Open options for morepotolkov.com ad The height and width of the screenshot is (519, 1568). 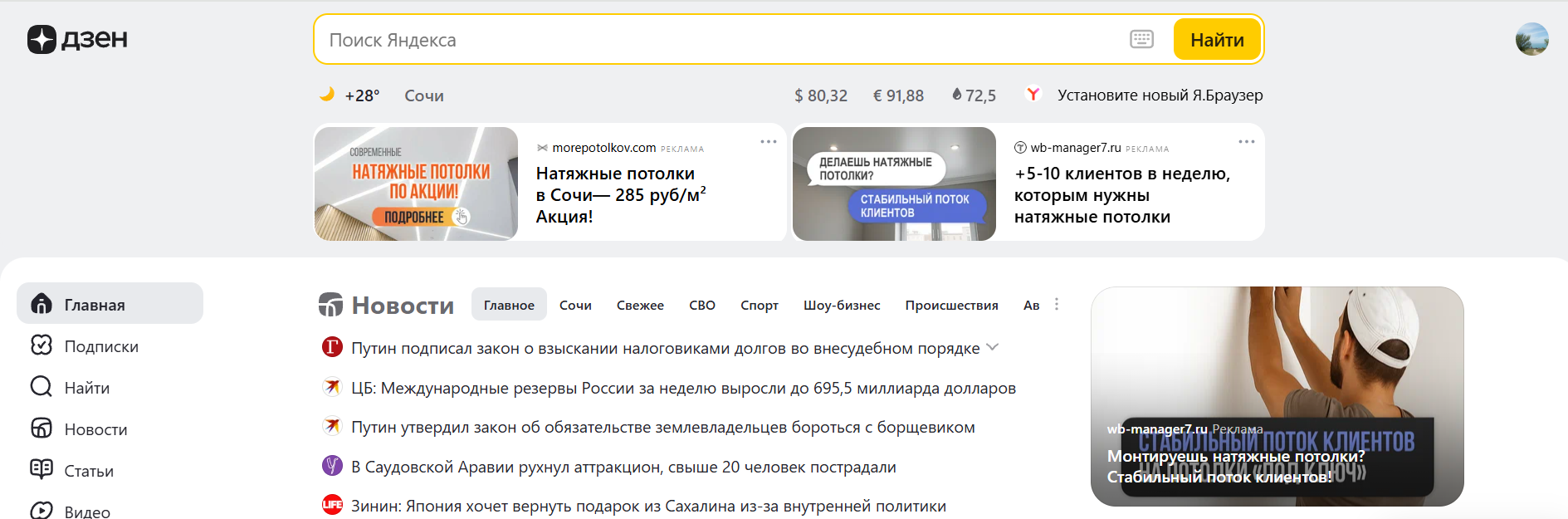[768, 142]
